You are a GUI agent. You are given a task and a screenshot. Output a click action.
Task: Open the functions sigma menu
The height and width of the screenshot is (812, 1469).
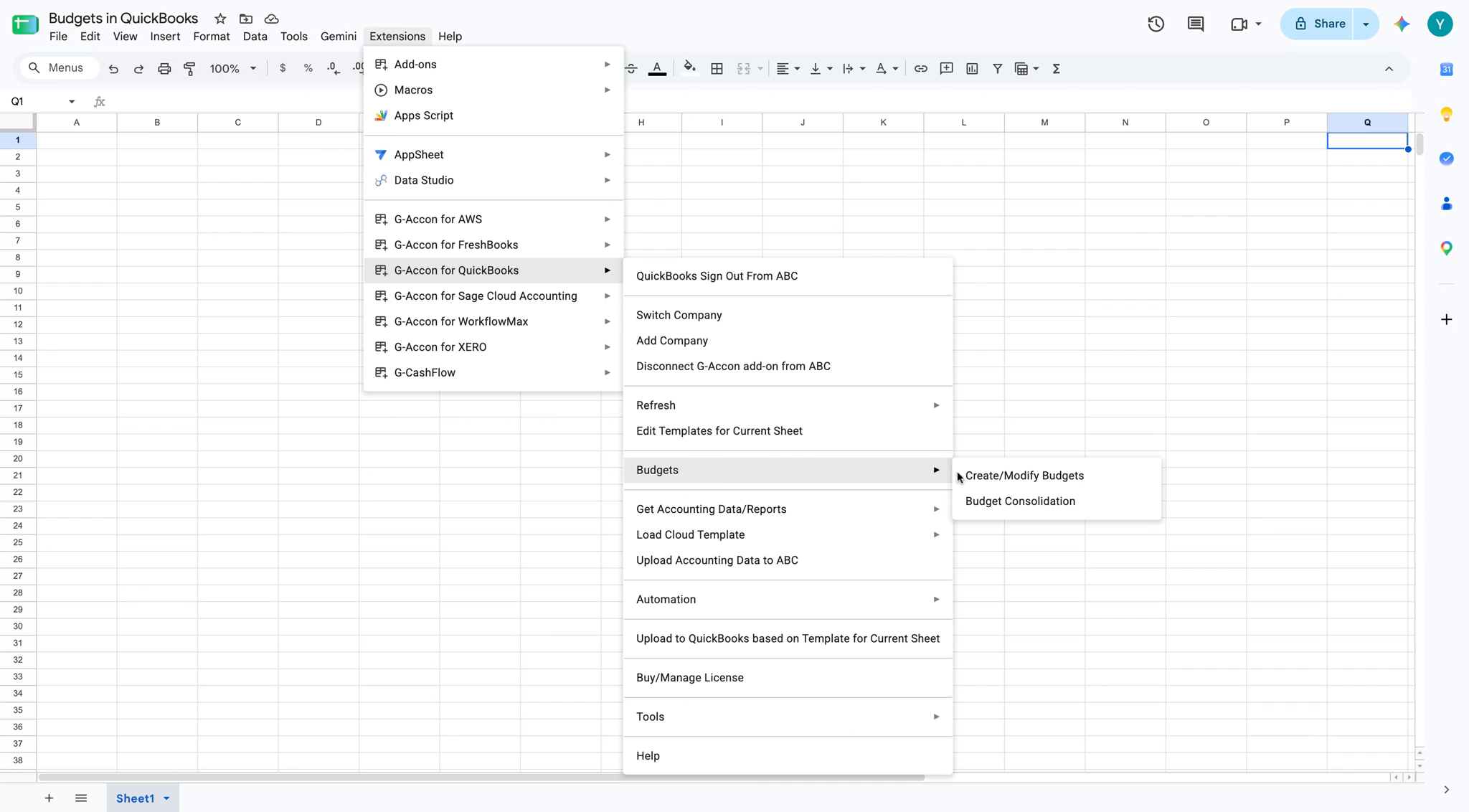click(x=1056, y=69)
